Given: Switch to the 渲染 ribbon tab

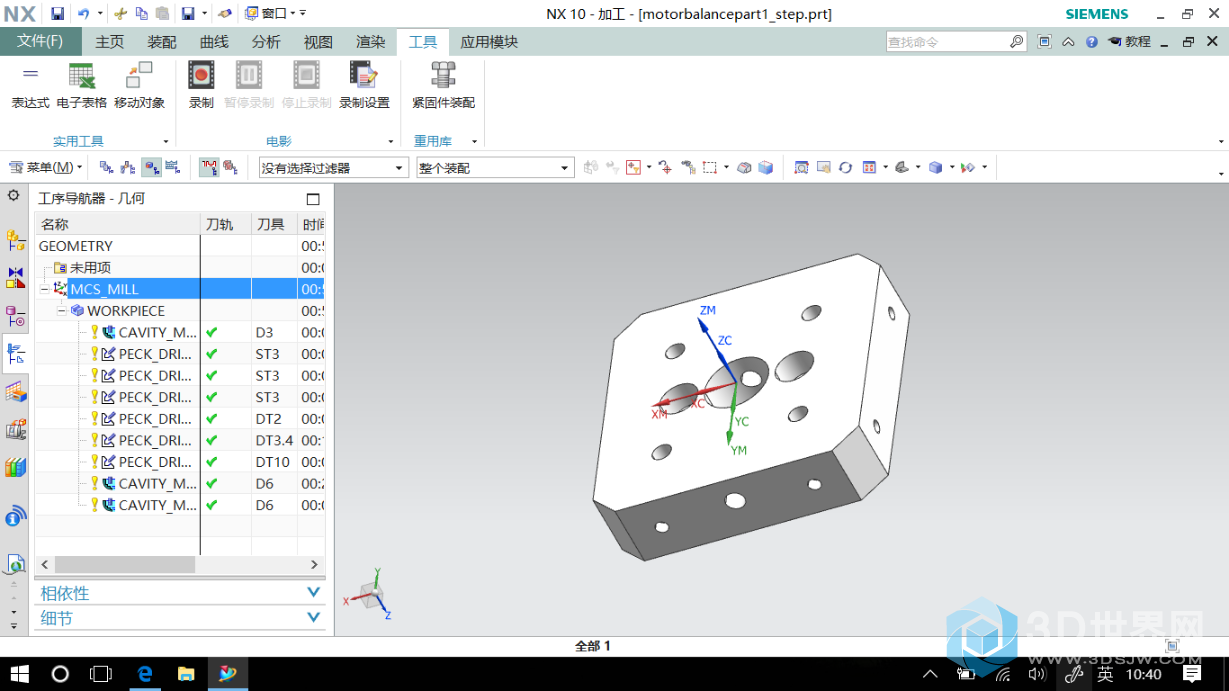Looking at the screenshot, I should tap(370, 42).
